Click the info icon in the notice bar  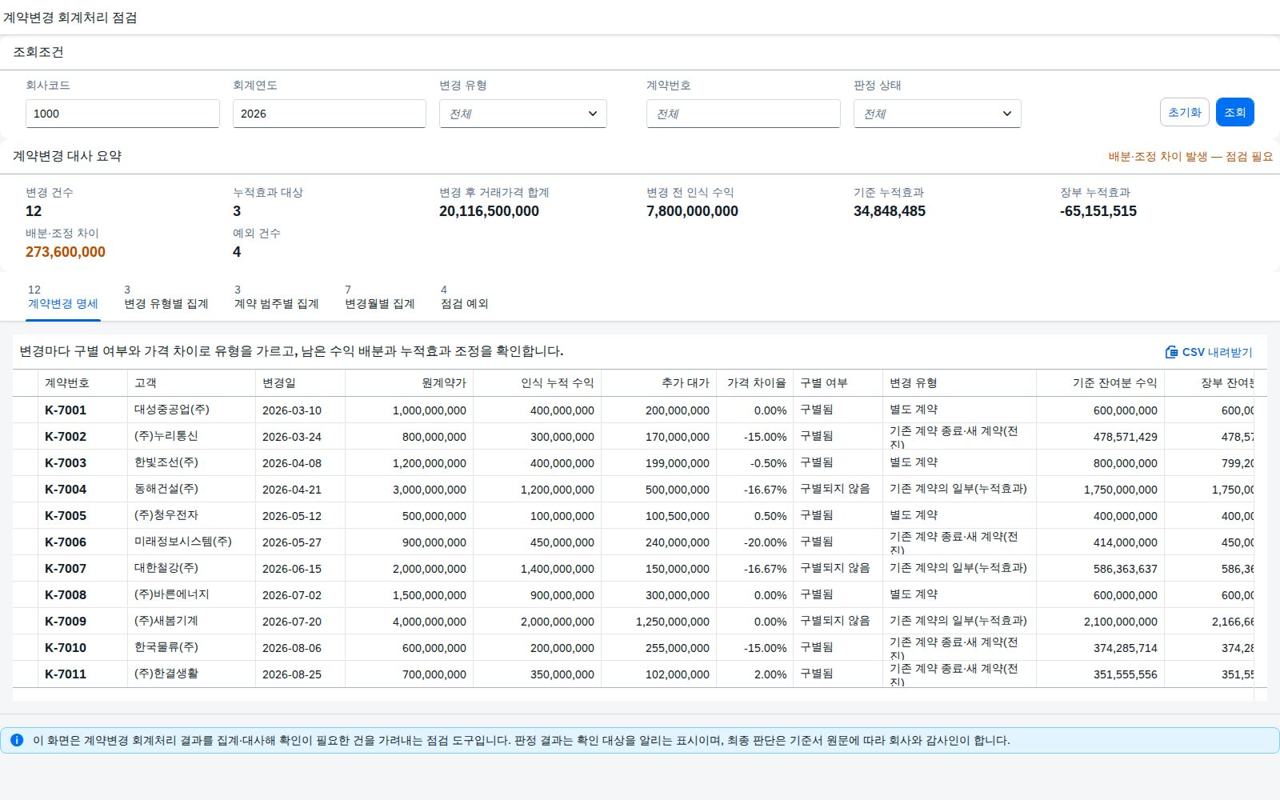16,741
